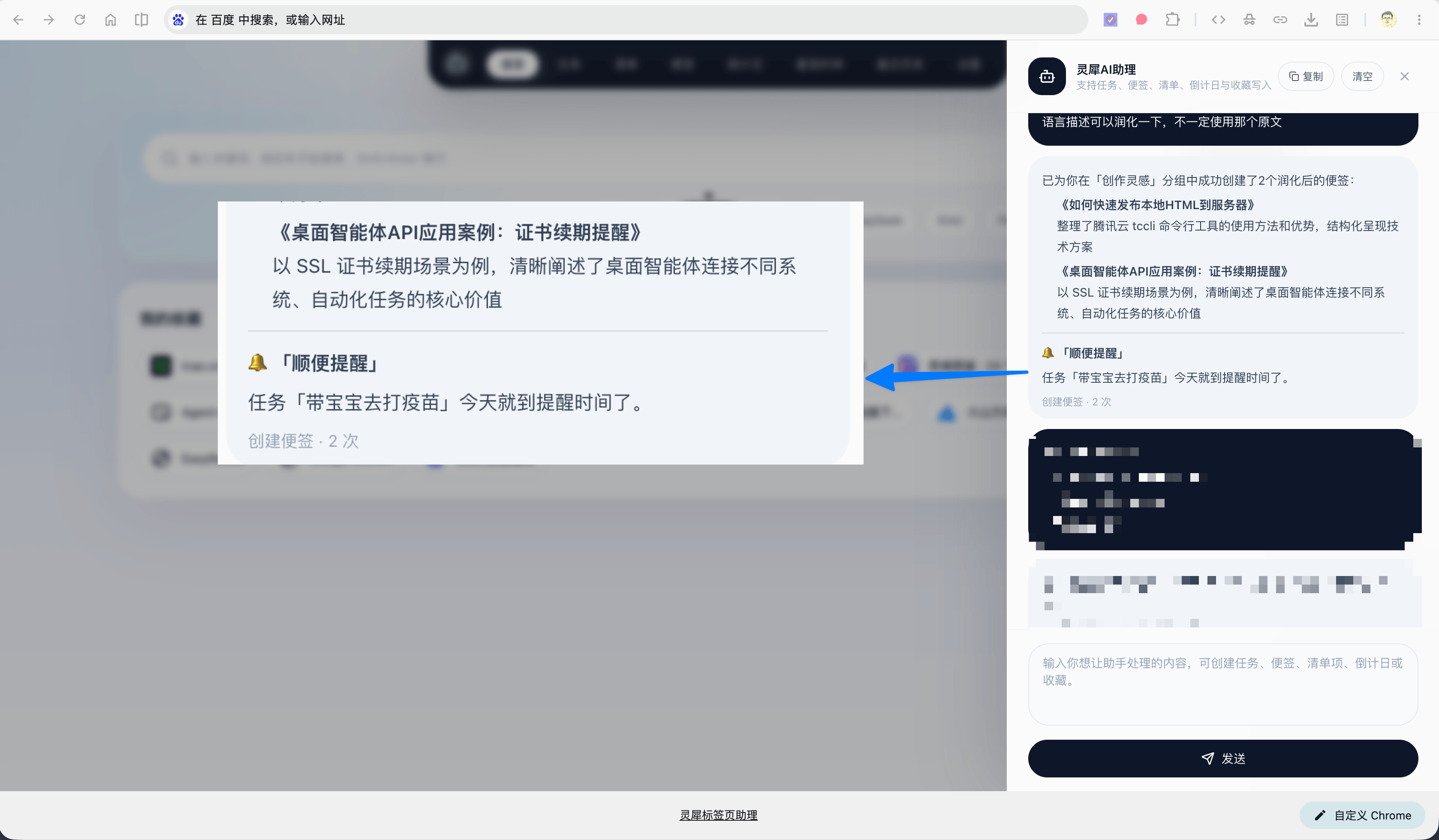Toggle the split view icon in the toolbar

[141, 20]
